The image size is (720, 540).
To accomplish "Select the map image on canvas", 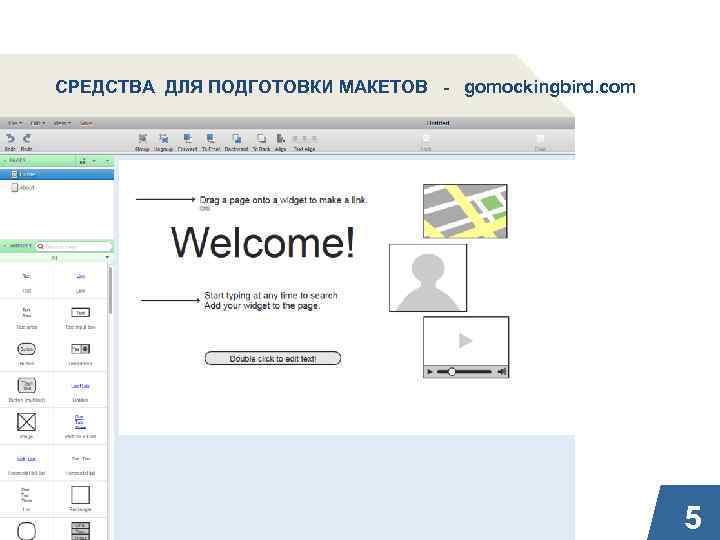I will click(465, 211).
